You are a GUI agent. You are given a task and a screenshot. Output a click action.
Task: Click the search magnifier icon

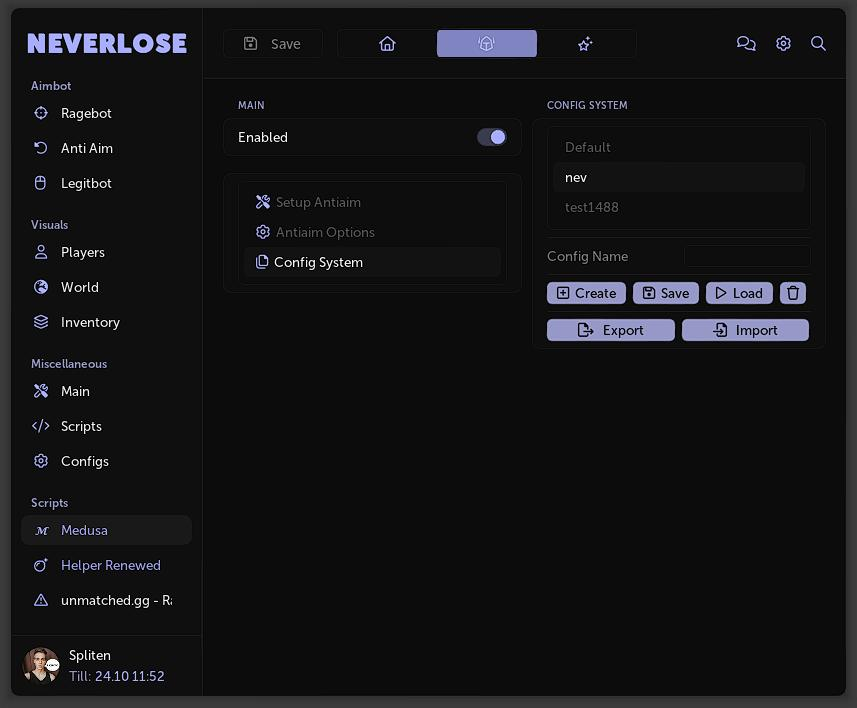tap(818, 43)
